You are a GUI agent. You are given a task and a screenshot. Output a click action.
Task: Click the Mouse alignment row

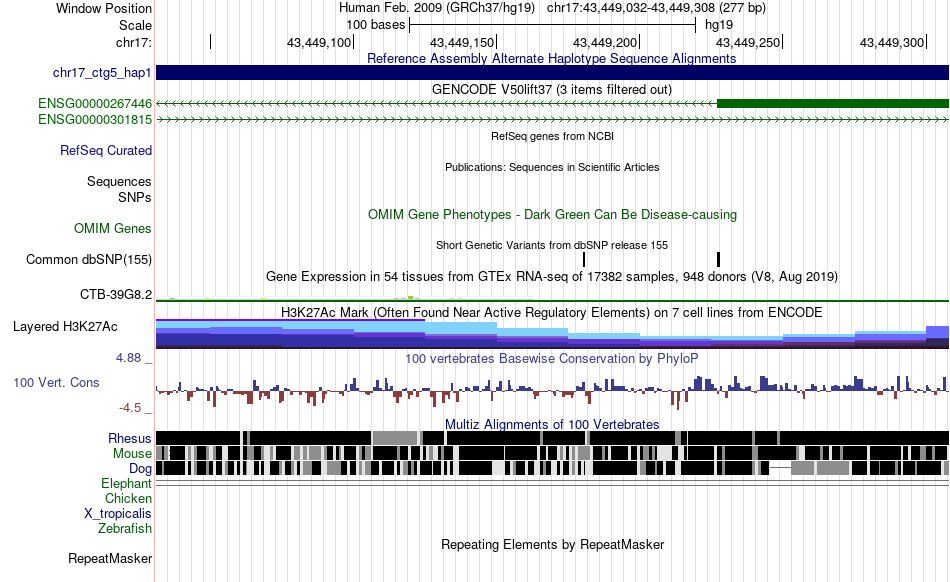tap(552, 453)
